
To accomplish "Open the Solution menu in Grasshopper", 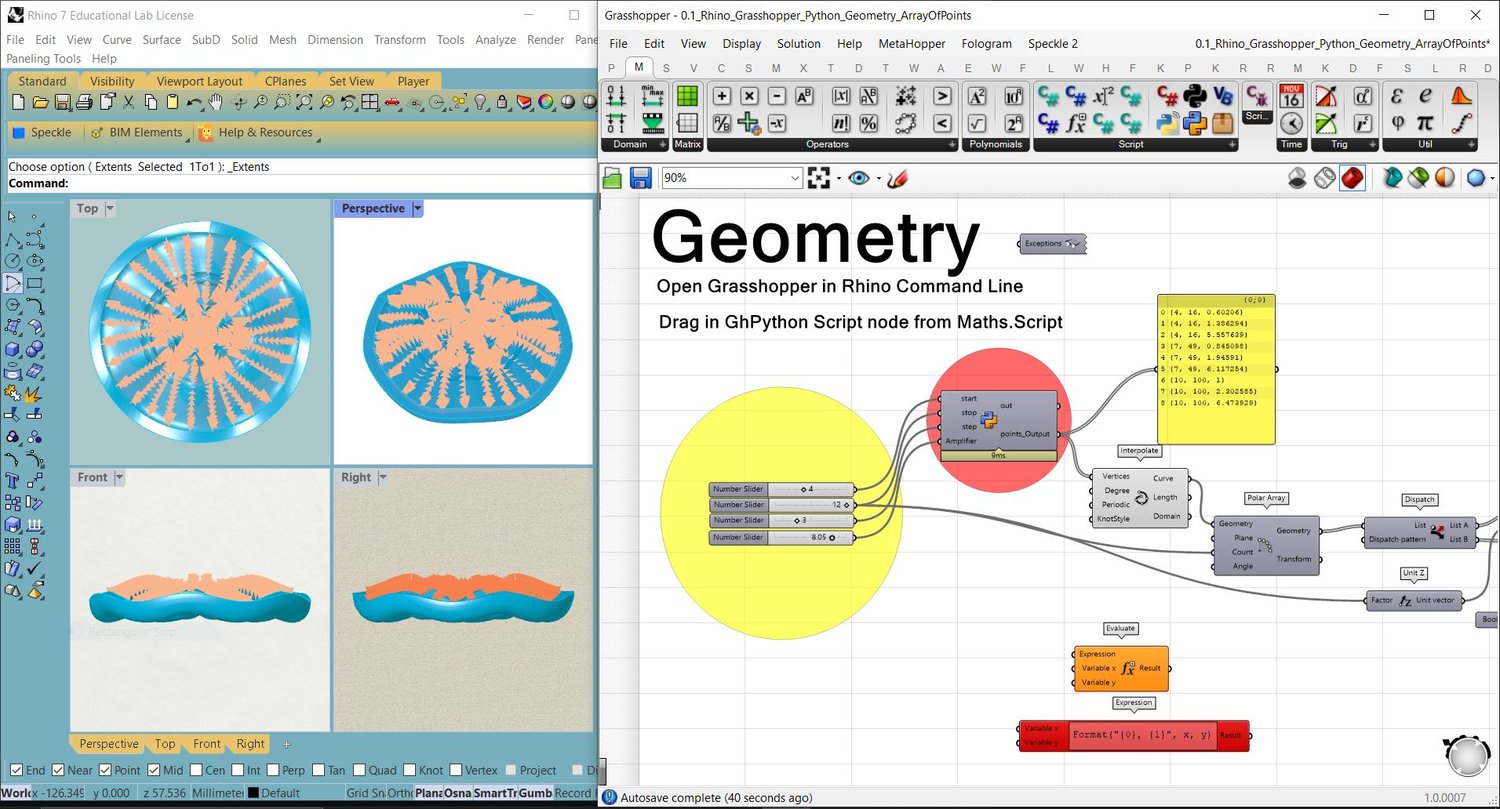I will coord(798,44).
